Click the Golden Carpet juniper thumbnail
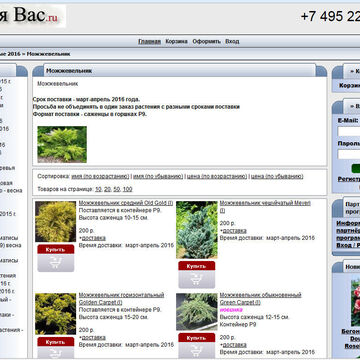The width and height of the screenshot is (360, 360). [56, 314]
